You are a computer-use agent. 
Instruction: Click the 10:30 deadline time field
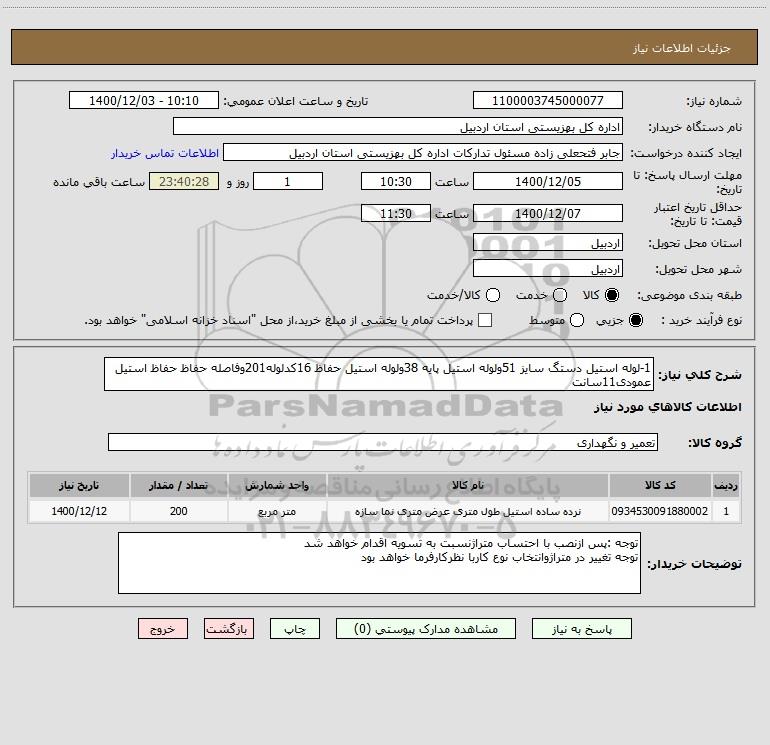396,181
